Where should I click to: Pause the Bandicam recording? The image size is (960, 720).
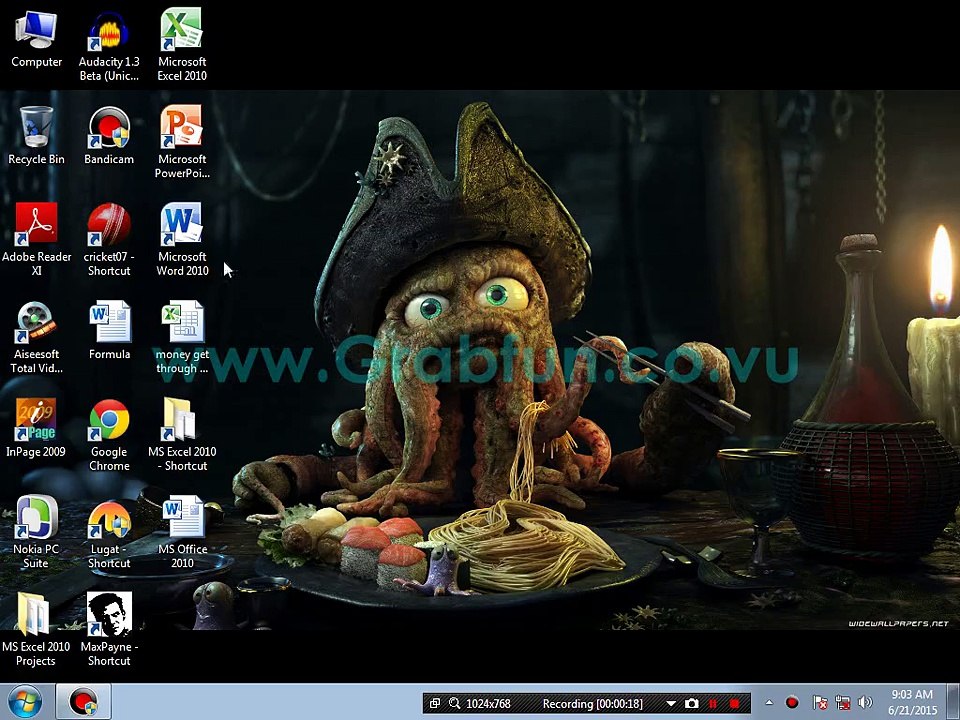point(713,703)
